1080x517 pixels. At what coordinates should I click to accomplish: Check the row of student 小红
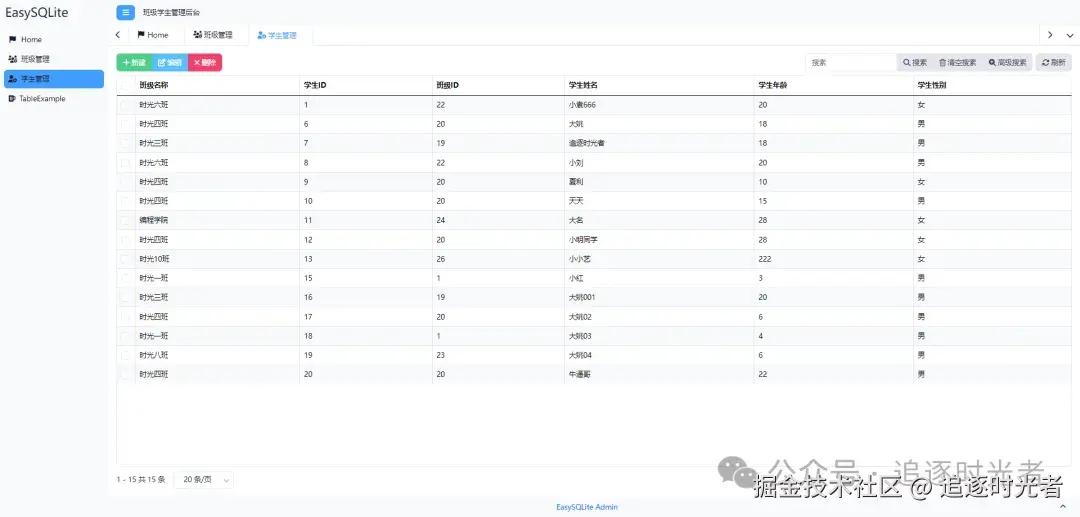click(x=125, y=278)
